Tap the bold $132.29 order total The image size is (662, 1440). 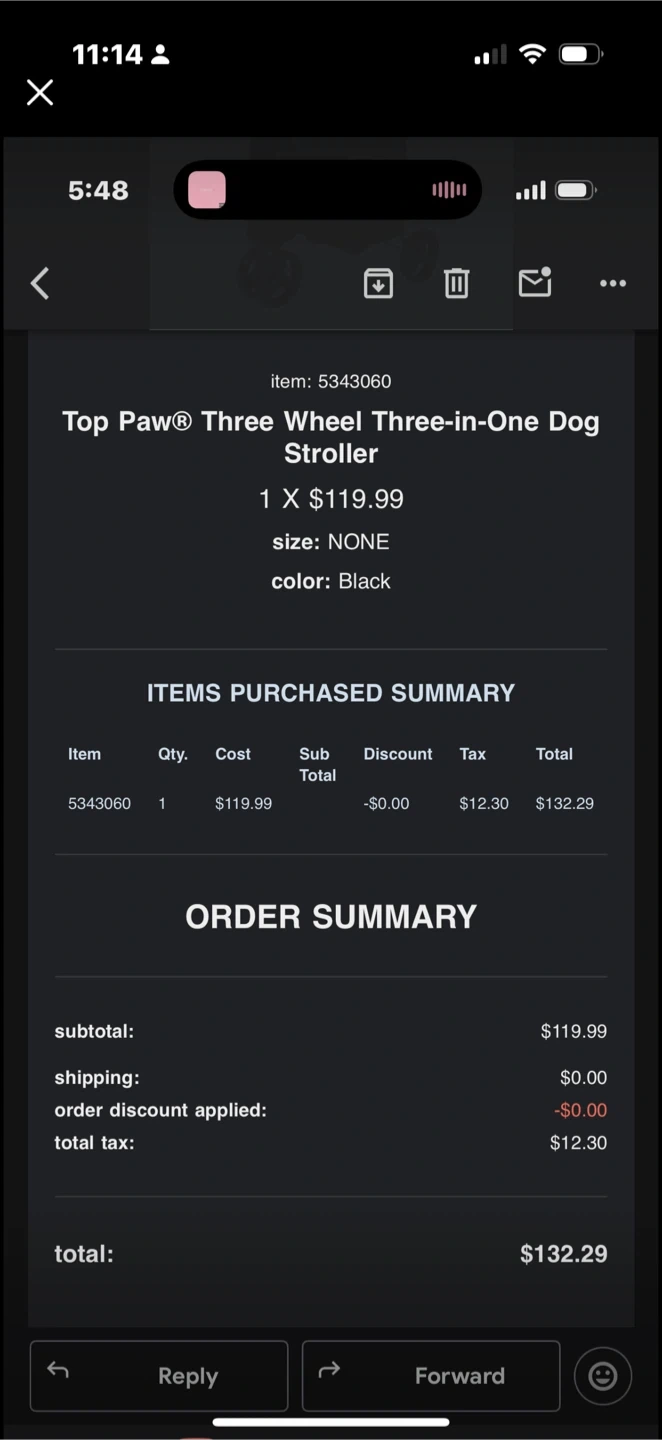(x=563, y=1254)
